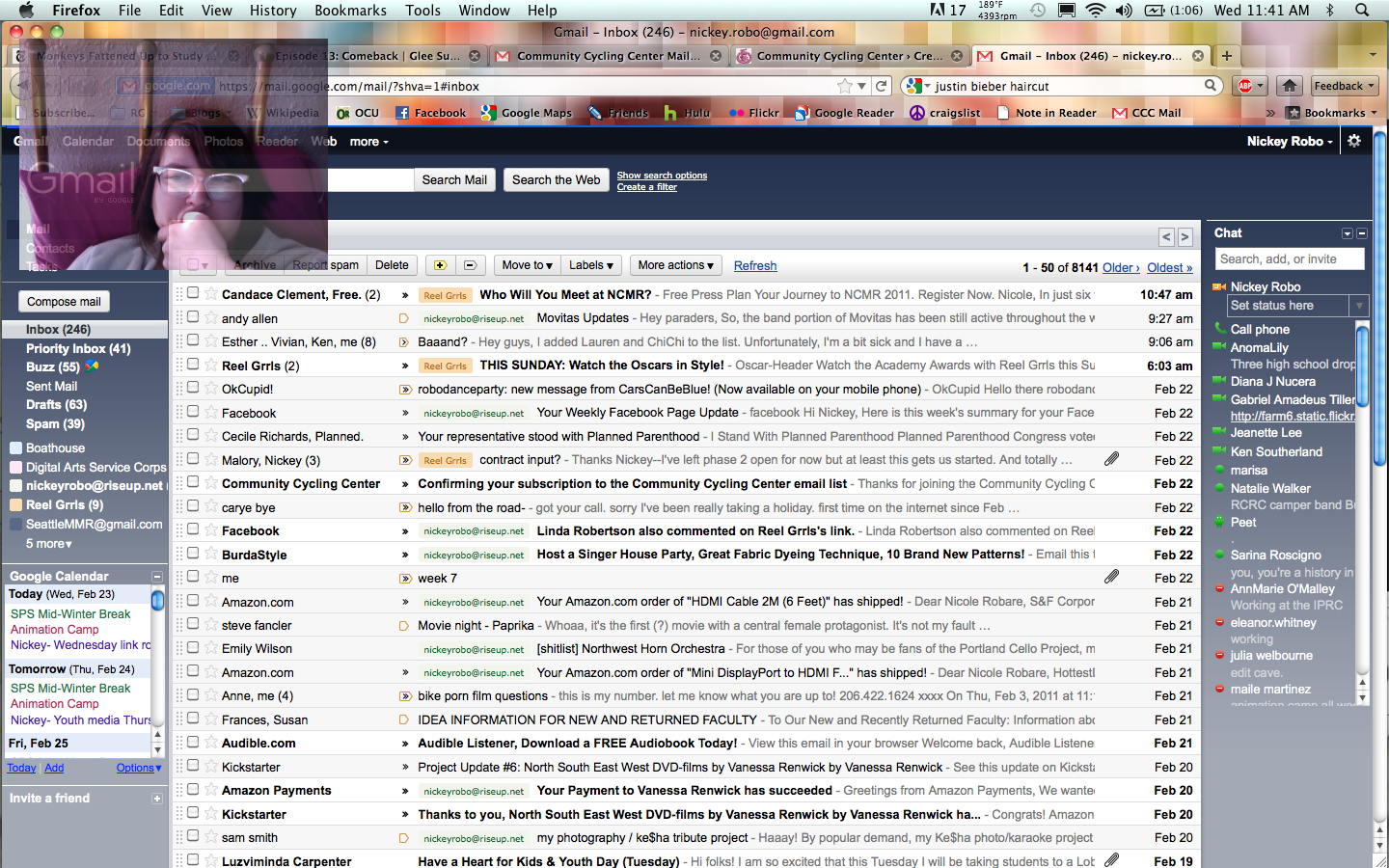Star the andy allen email
The height and width of the screenshot is (868, 1389).
[211, 318]
